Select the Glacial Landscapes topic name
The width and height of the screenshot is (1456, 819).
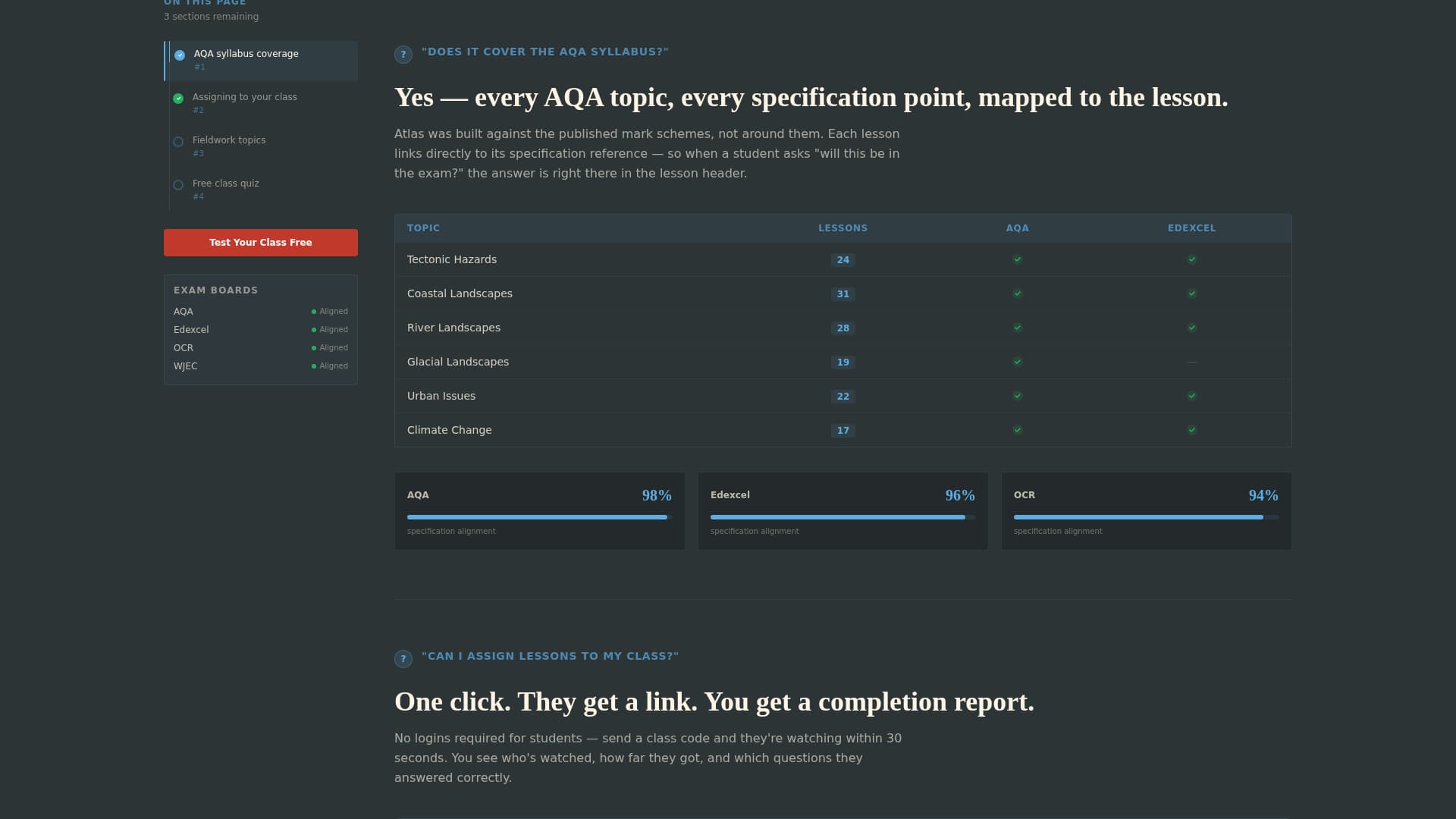point(458,362)
